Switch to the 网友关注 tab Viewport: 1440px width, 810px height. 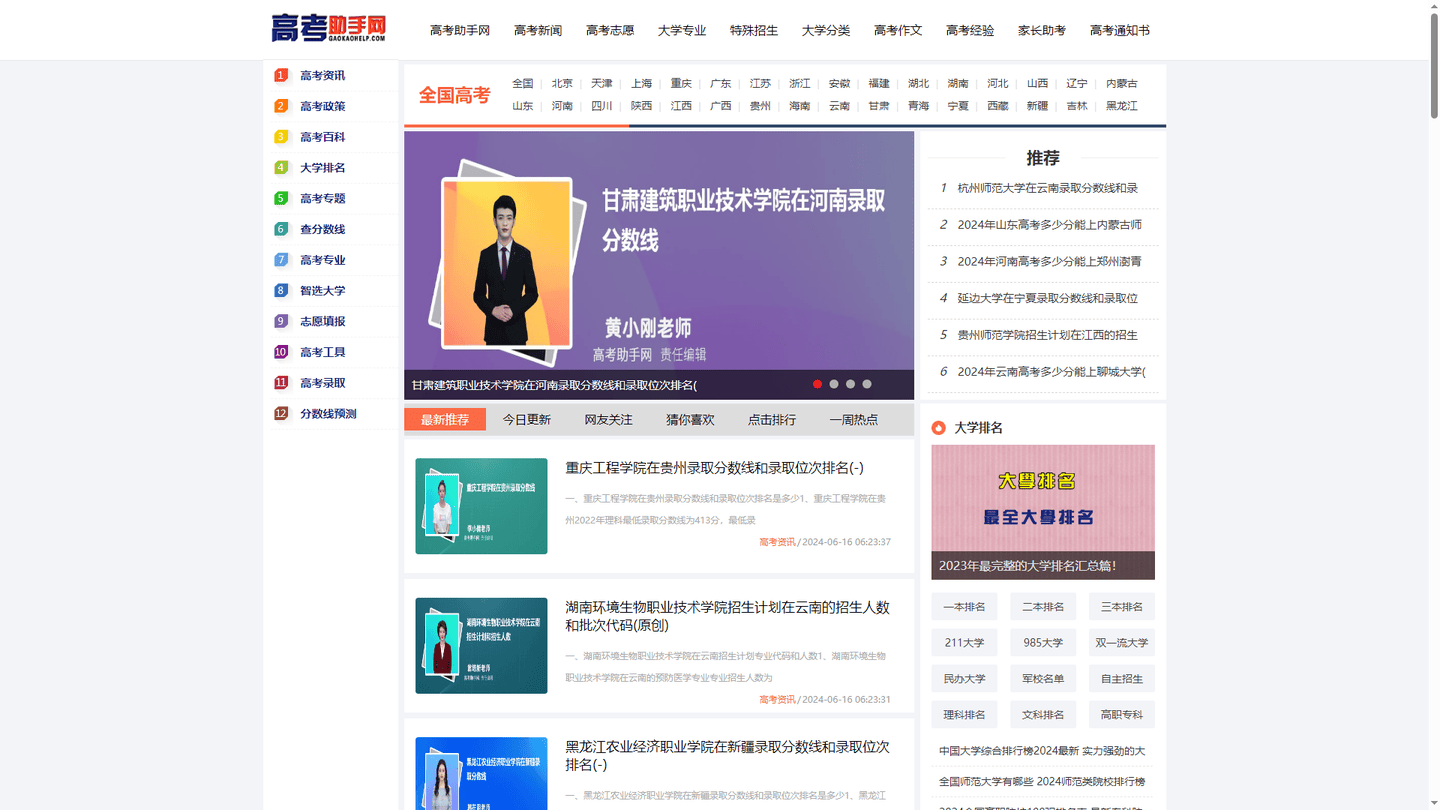[x=609, y=420]
